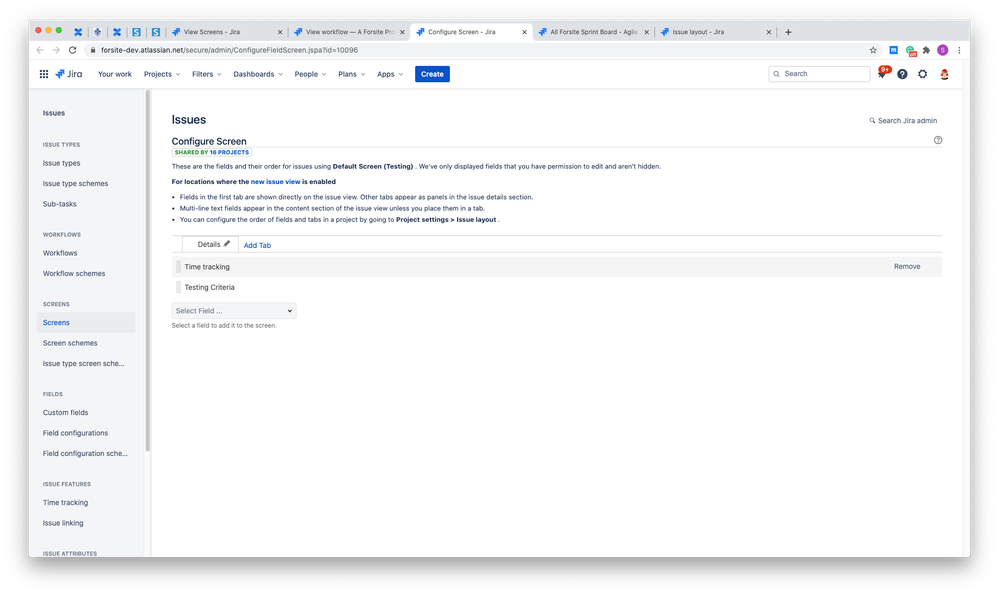Click the pencil icon to rename the Details tab
The image size is (999, 595).
click(227, 244)
